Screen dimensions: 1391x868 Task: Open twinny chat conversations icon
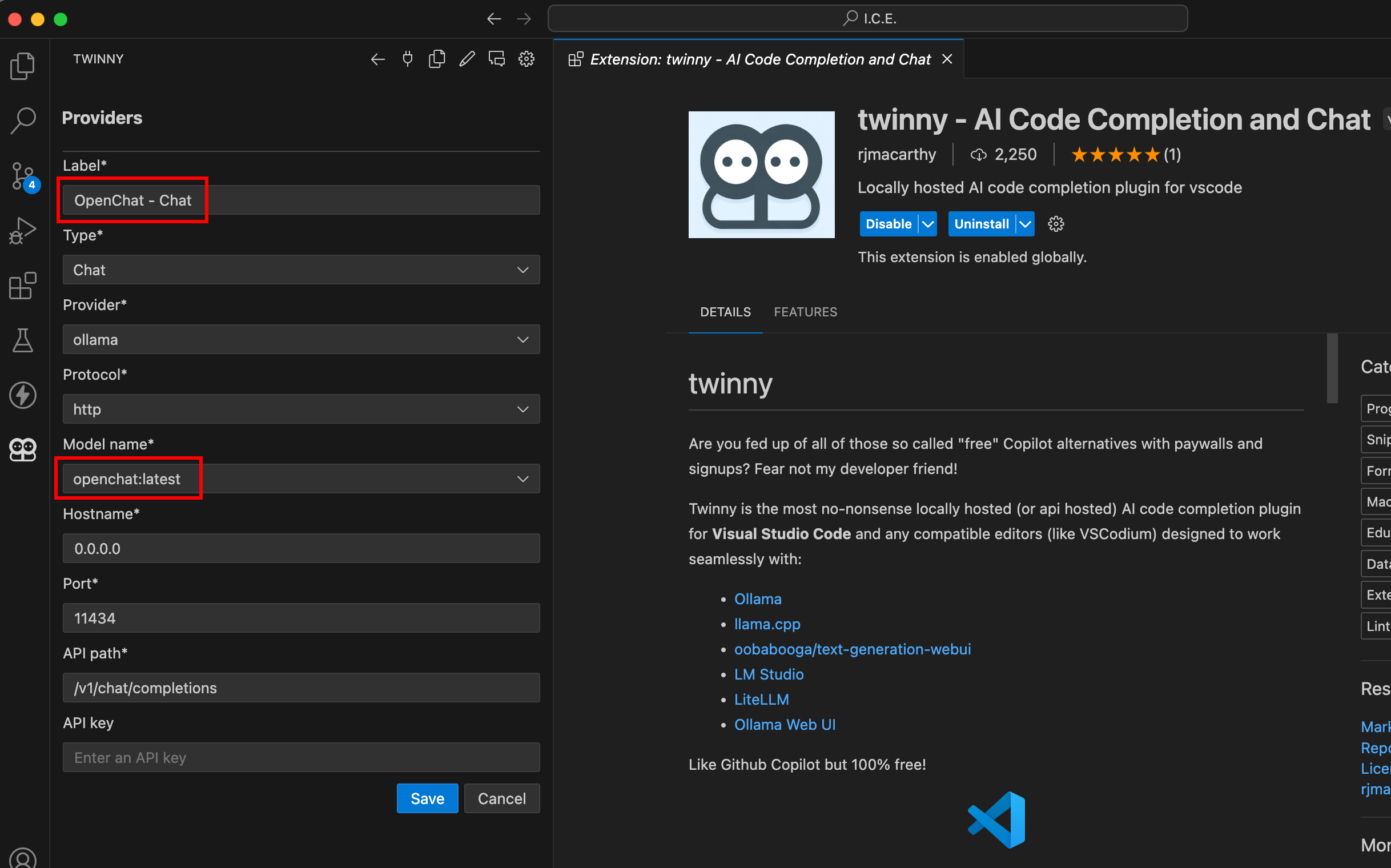[x=497, y=59]
